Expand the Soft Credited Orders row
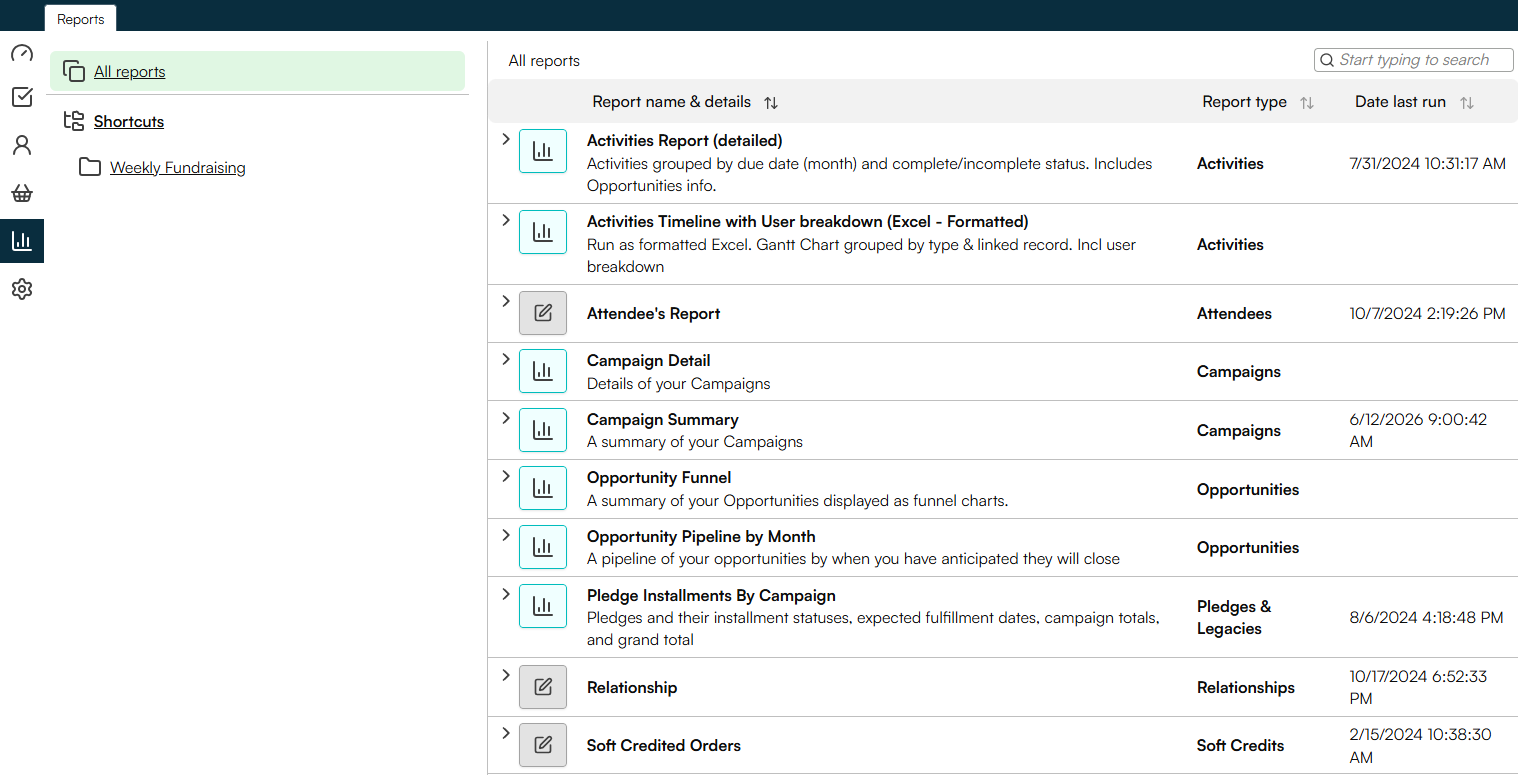Viewport: 1518px width, 775px height. (505, 733)
